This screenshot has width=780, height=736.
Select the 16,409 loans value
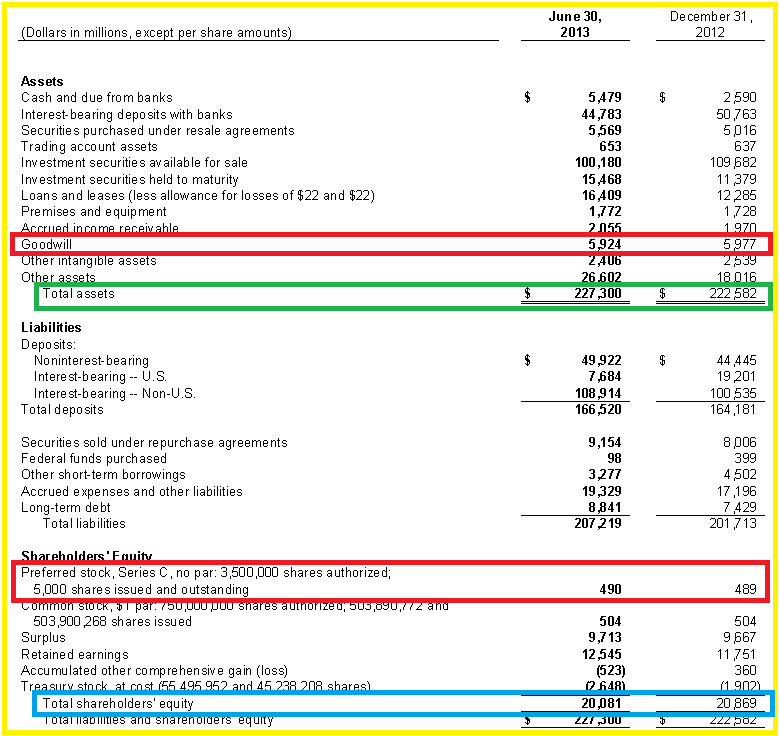[602, 195]
